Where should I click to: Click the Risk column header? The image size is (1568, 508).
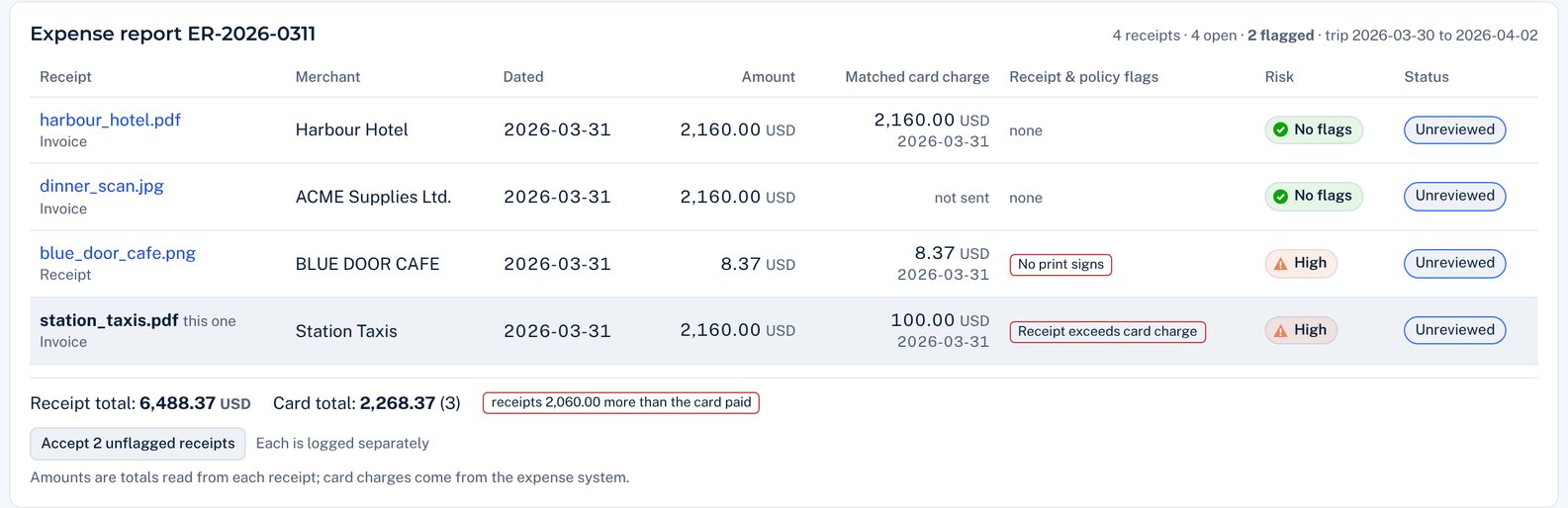[1279, 76]
